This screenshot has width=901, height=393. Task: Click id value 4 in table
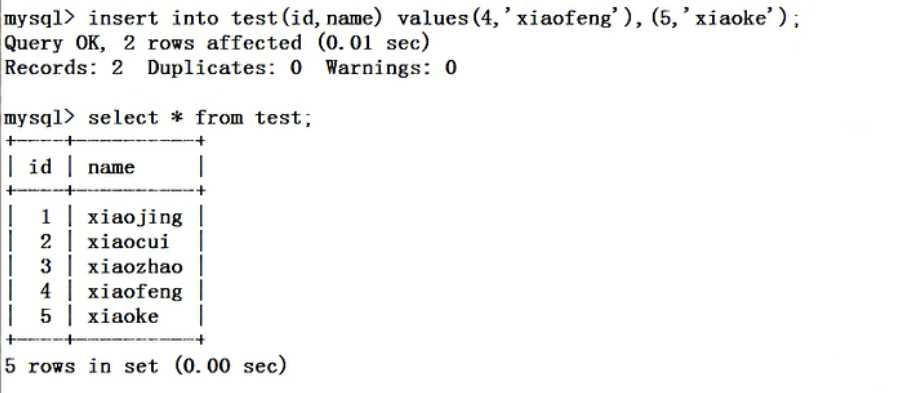pyautogui.click(x=45, y=291)
